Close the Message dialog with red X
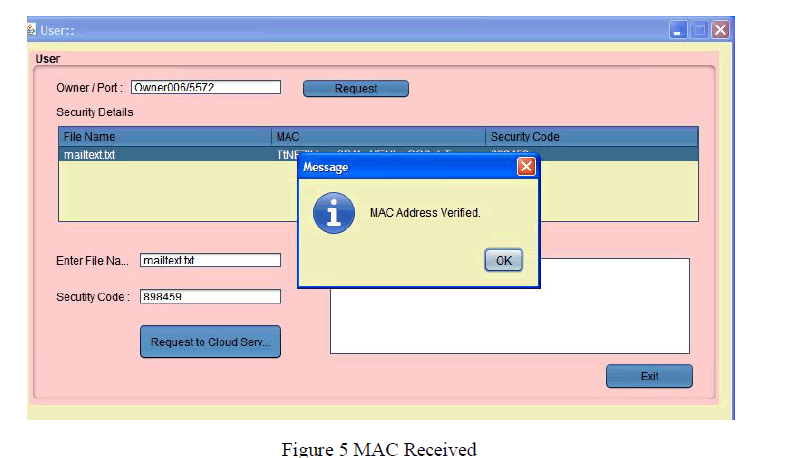787x458 pixels. pos(526,167)
